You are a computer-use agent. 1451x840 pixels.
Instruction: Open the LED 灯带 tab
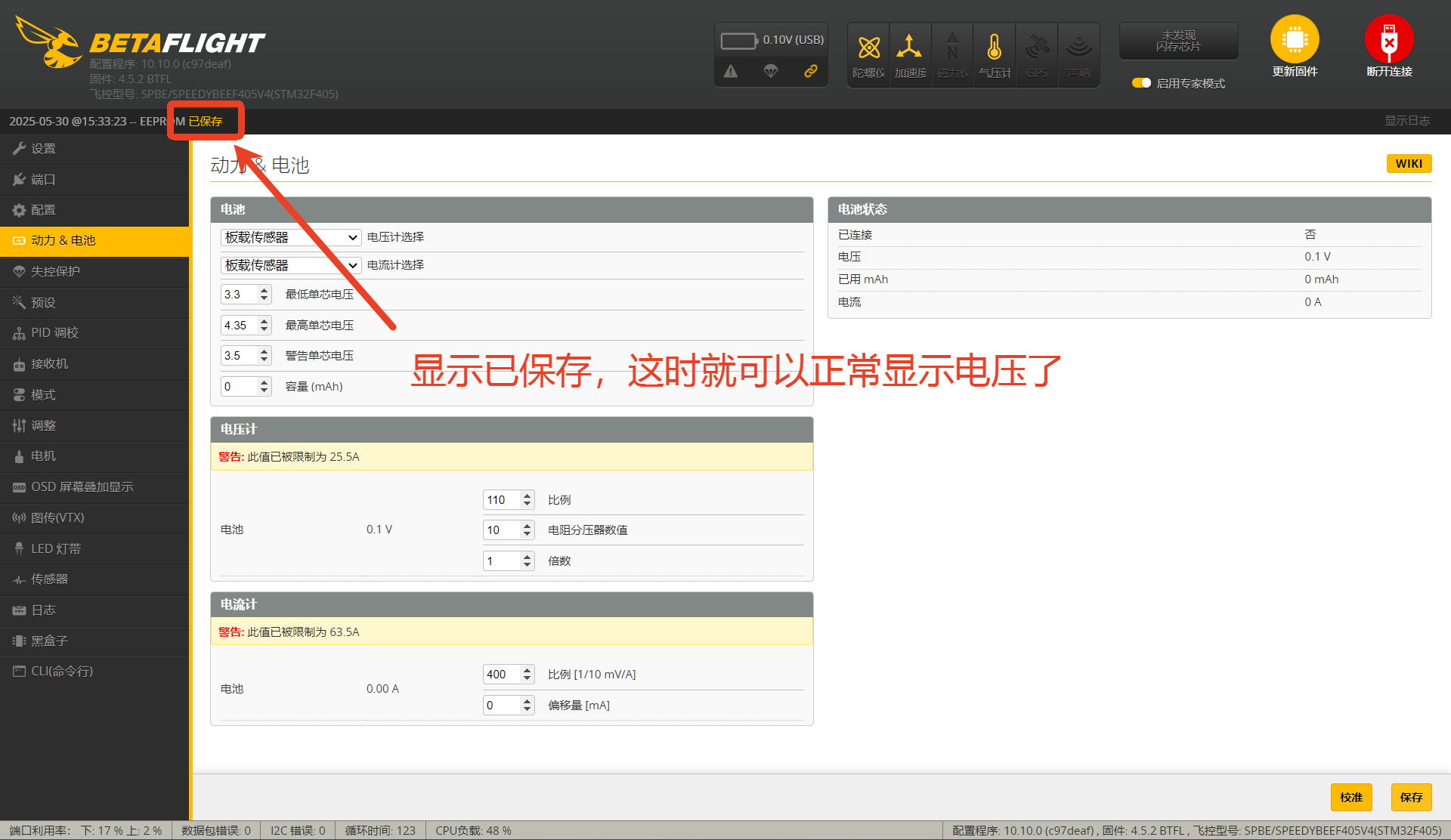[94, 548]
